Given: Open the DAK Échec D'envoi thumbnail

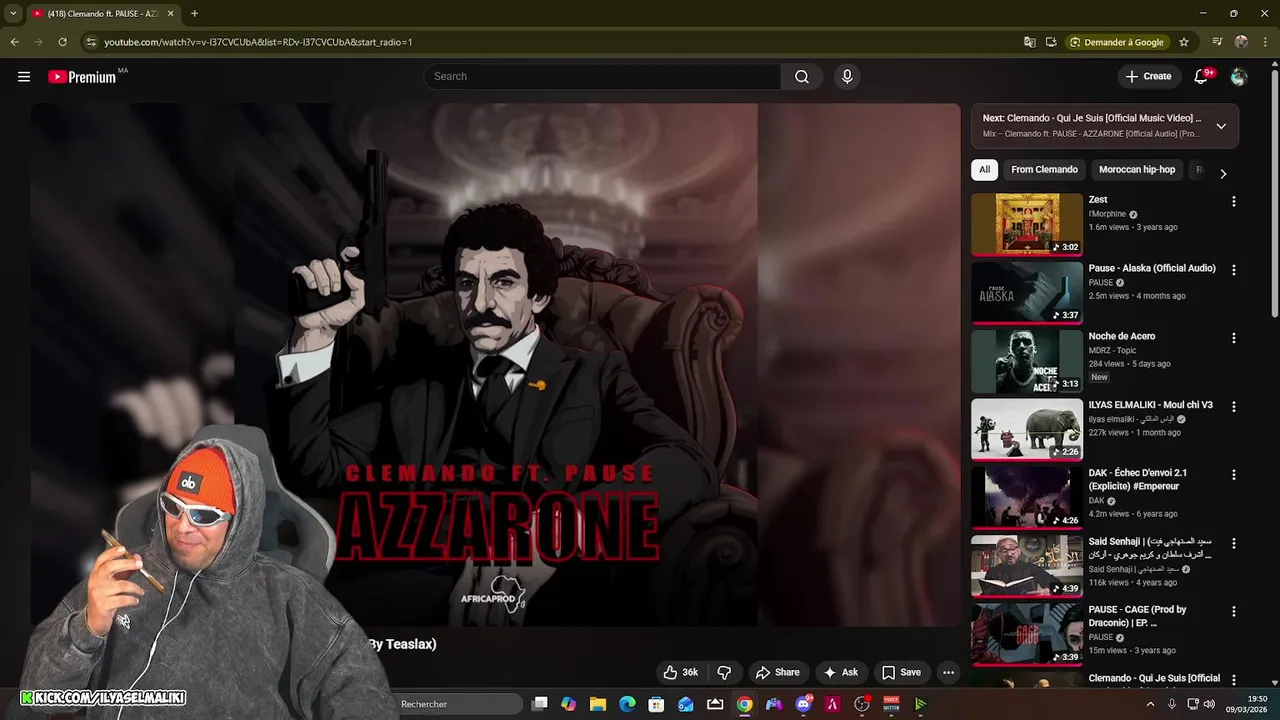Looking at the screenshot, I should tap(1027, 497).
